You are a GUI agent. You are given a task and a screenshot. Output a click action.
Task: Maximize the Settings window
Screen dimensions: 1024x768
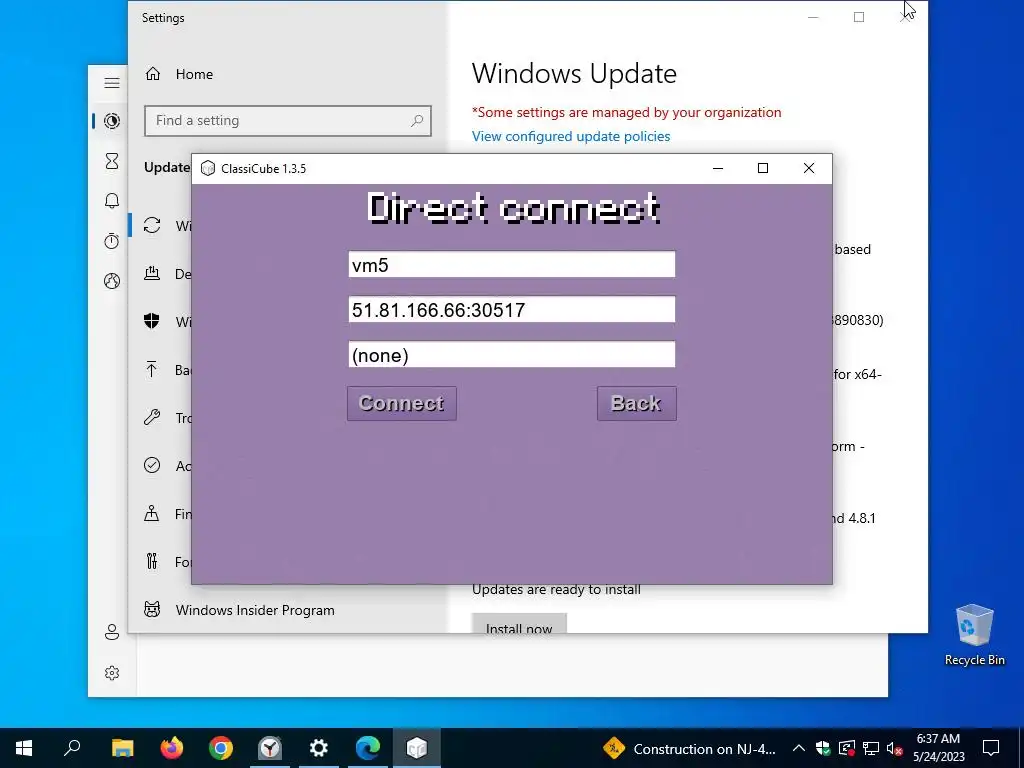[x=859, y=17]
